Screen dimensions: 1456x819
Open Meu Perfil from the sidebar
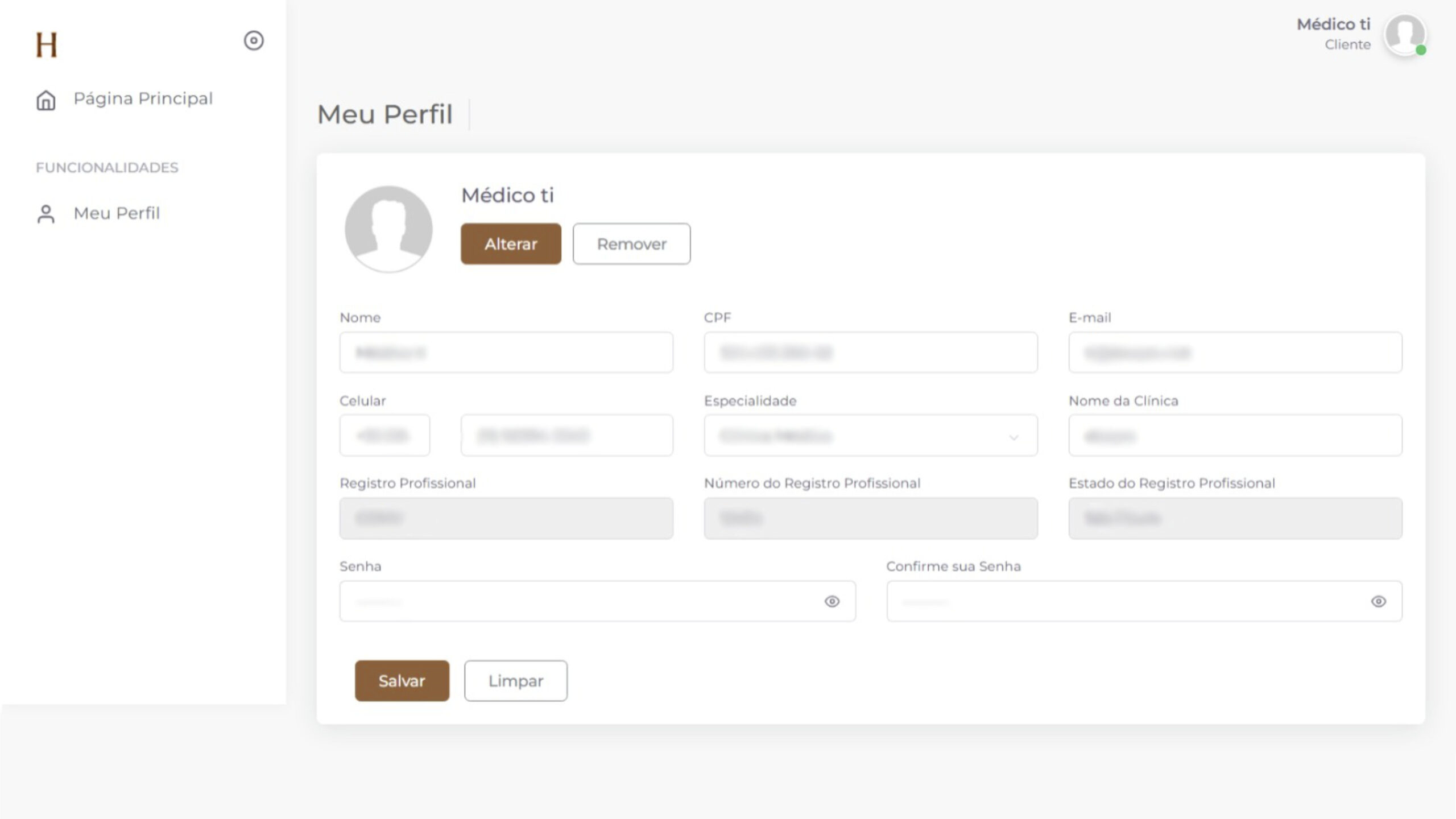coord(117,213)
